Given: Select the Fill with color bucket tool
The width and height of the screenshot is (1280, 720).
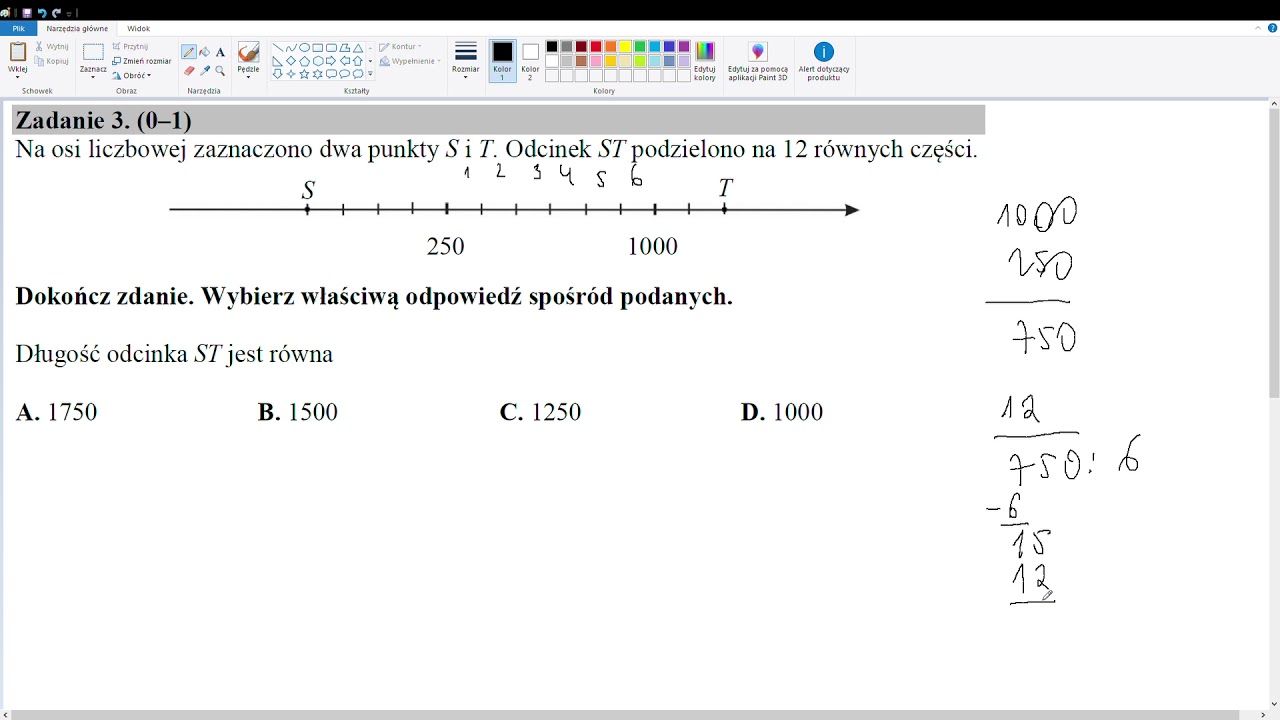Looking at the screenshot, I should tap(205, 52).
